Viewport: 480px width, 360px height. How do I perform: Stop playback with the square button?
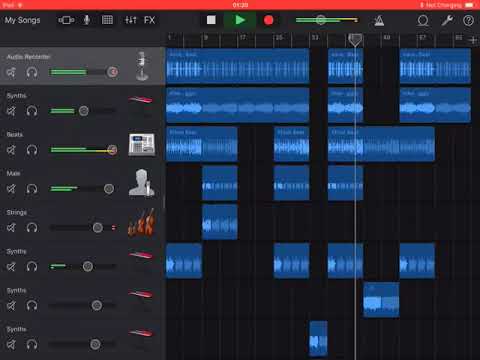(x=211, y=20)
